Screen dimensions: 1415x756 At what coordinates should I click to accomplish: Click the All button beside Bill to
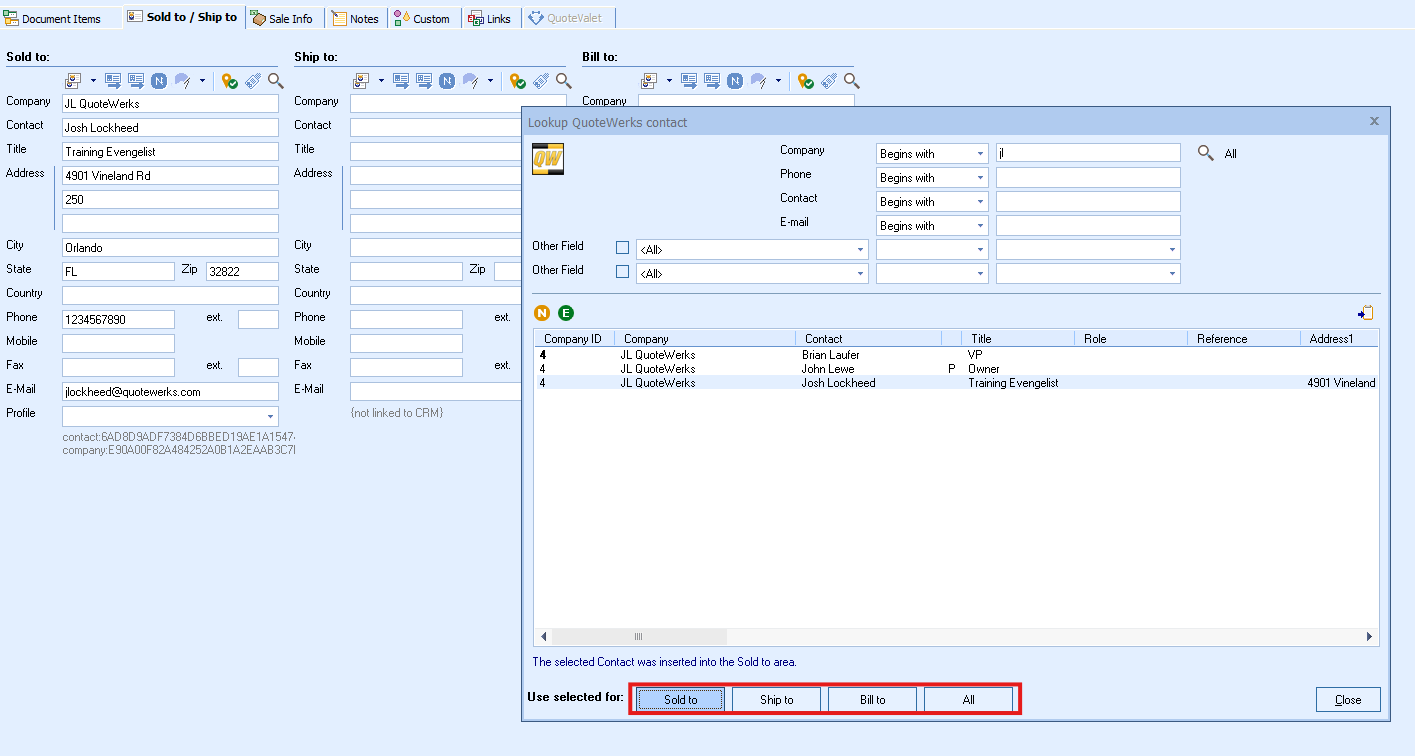pyautogui.click(x=969, y=699)
